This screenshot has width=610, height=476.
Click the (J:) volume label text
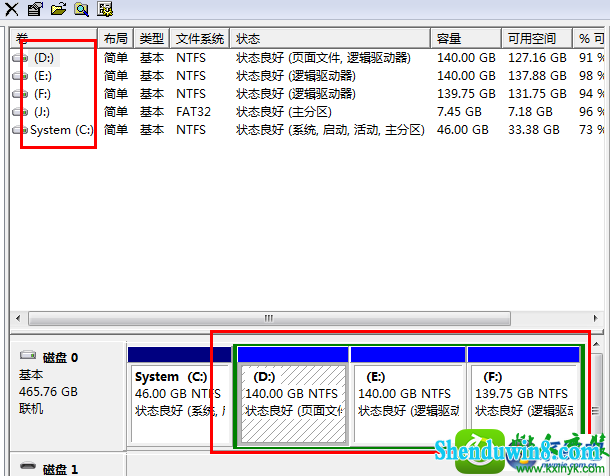click(x=42, y=112)
